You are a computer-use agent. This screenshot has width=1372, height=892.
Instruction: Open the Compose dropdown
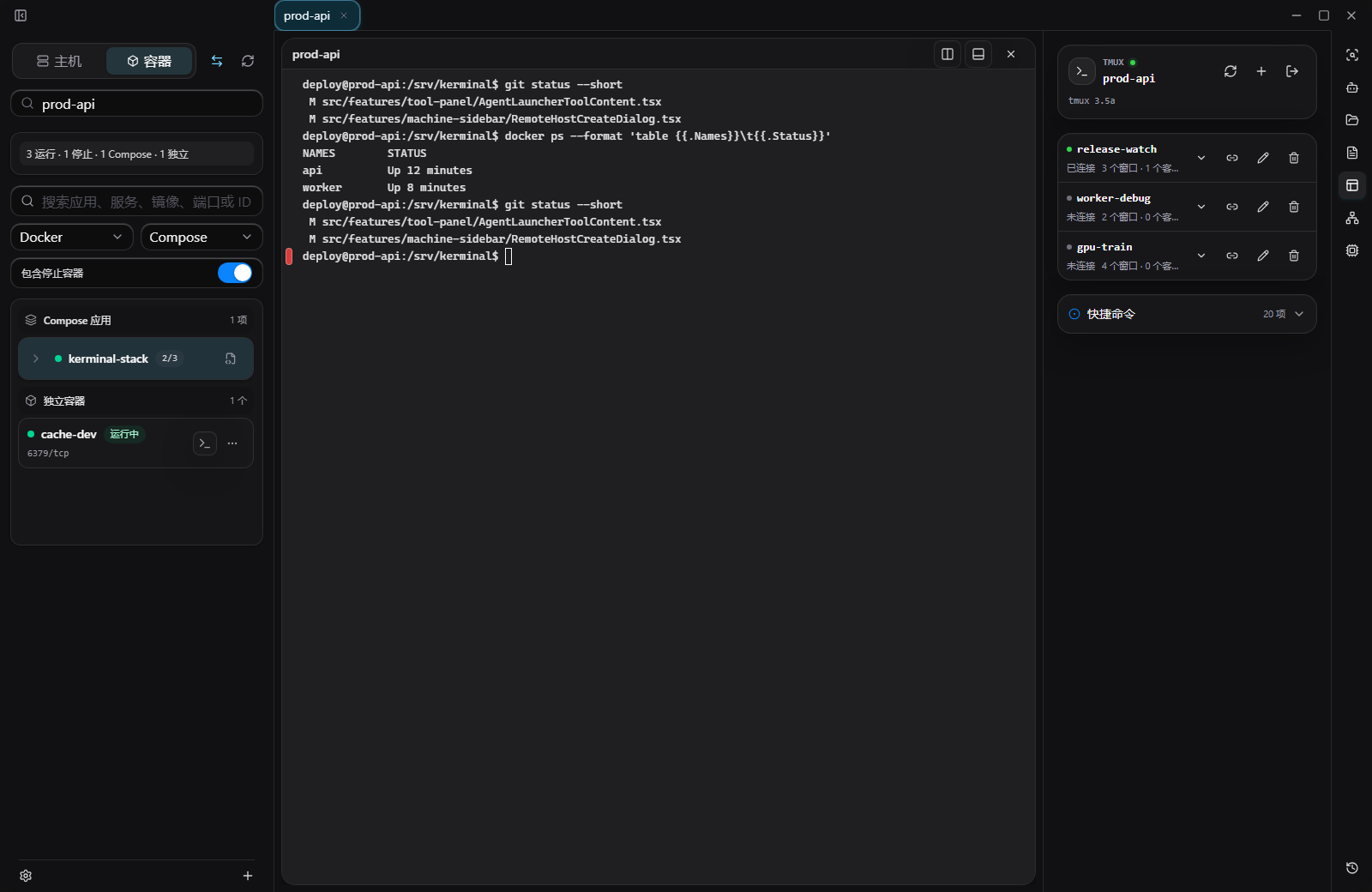[202, 237]
